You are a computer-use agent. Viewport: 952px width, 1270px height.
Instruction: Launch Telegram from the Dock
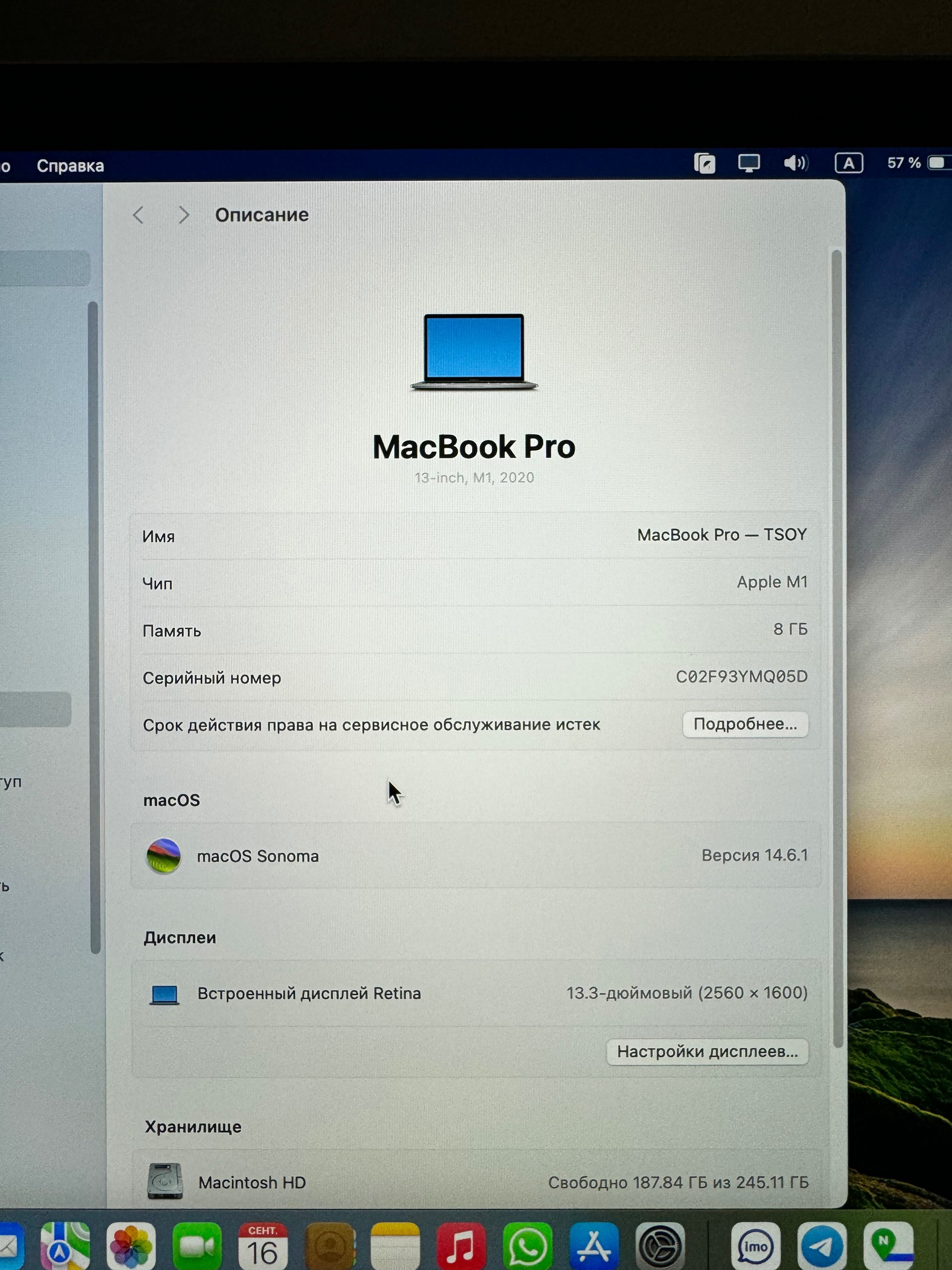(822, 1246)
